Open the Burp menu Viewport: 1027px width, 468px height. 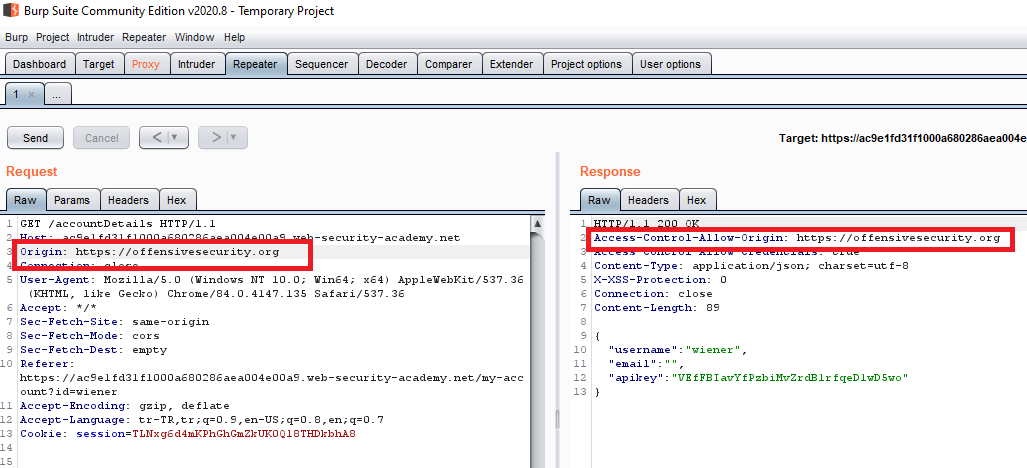coord(16,37)
